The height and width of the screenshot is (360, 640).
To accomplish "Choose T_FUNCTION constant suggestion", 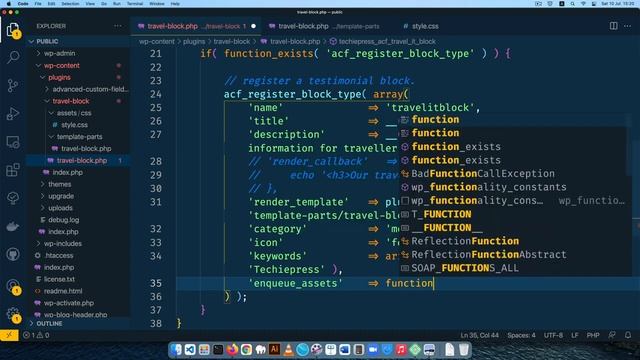I will (x=513, y=214).
